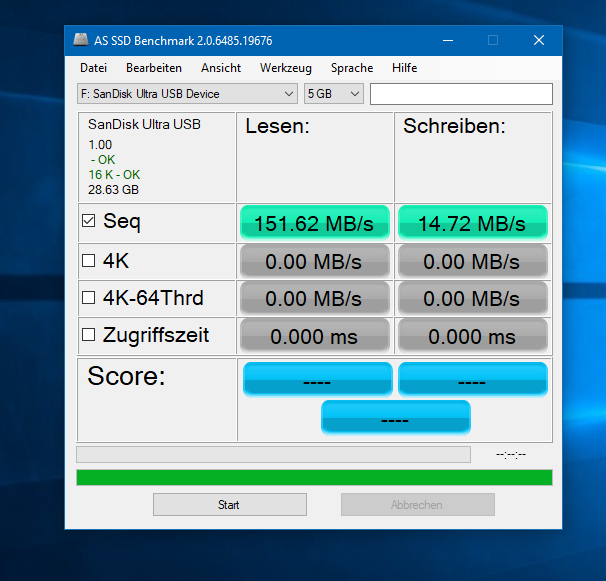Click the AS SSD Benchmark title bar icon
The height and width of the screenshot is (581, 606).
click(81, 40)
